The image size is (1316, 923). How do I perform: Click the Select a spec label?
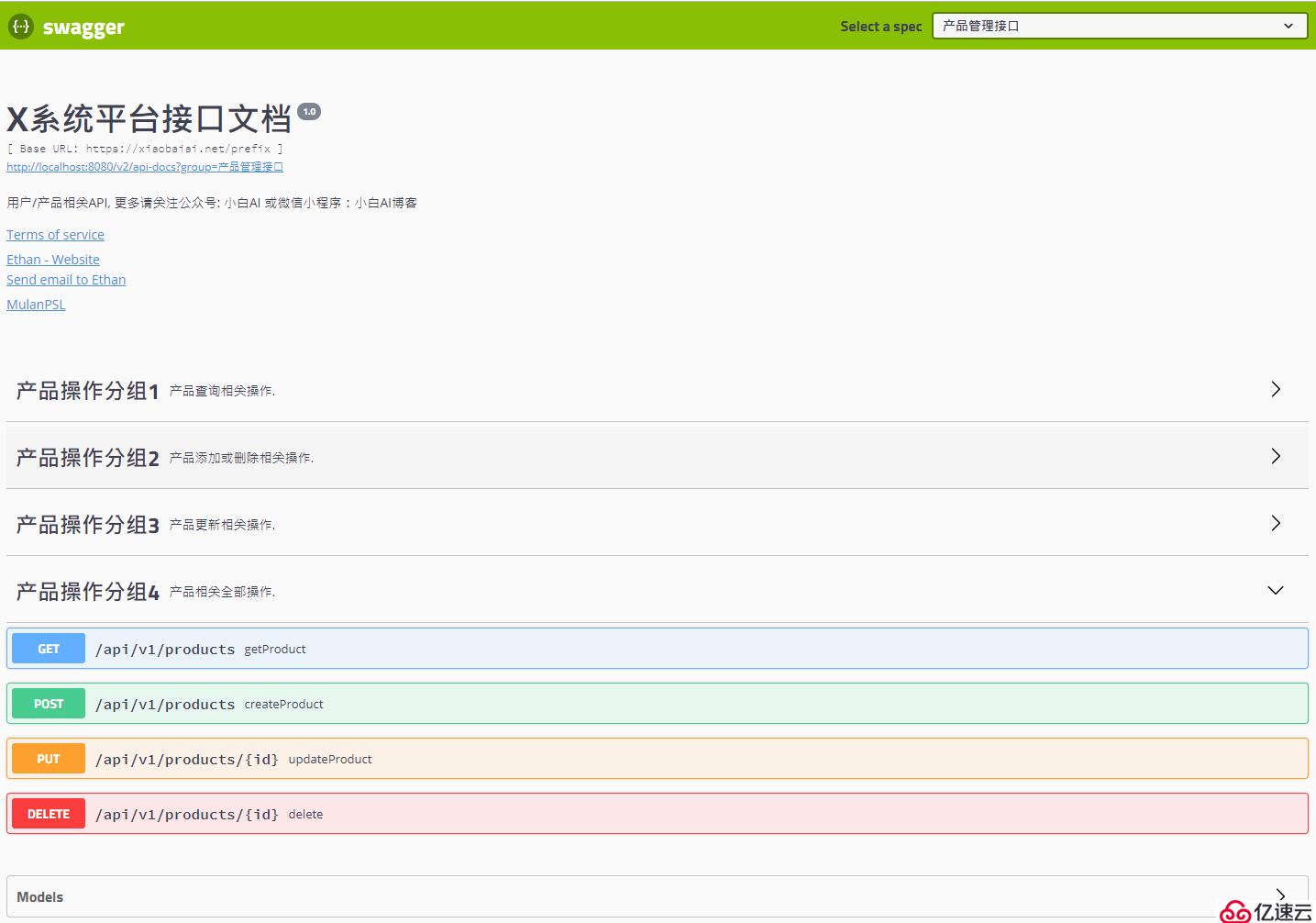(881, 27)
